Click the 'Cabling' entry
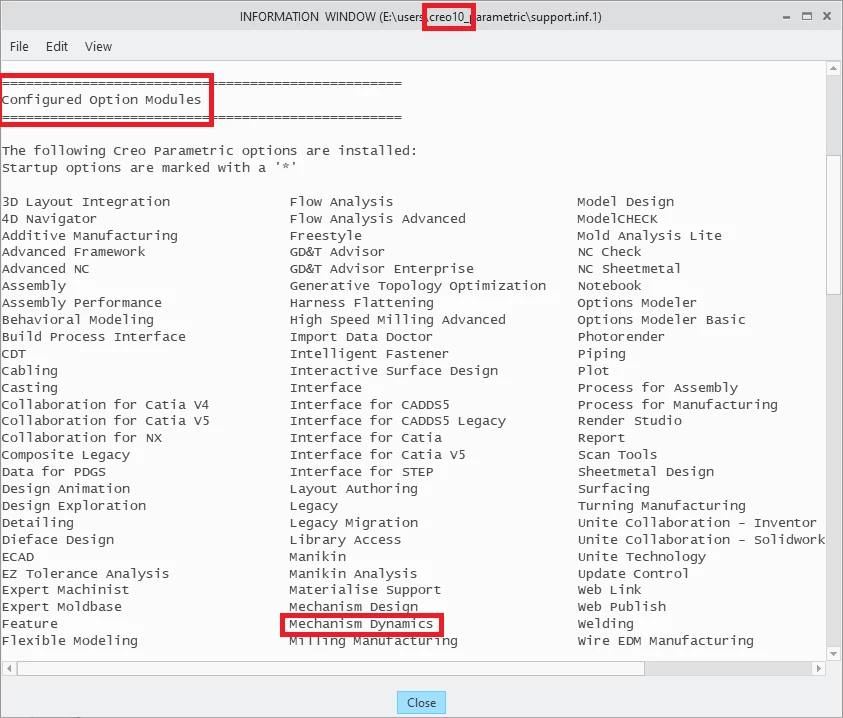 [30, 371]
